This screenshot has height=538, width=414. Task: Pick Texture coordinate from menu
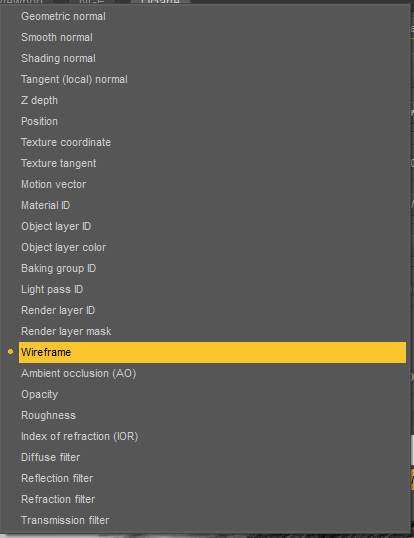pos(212,142)
